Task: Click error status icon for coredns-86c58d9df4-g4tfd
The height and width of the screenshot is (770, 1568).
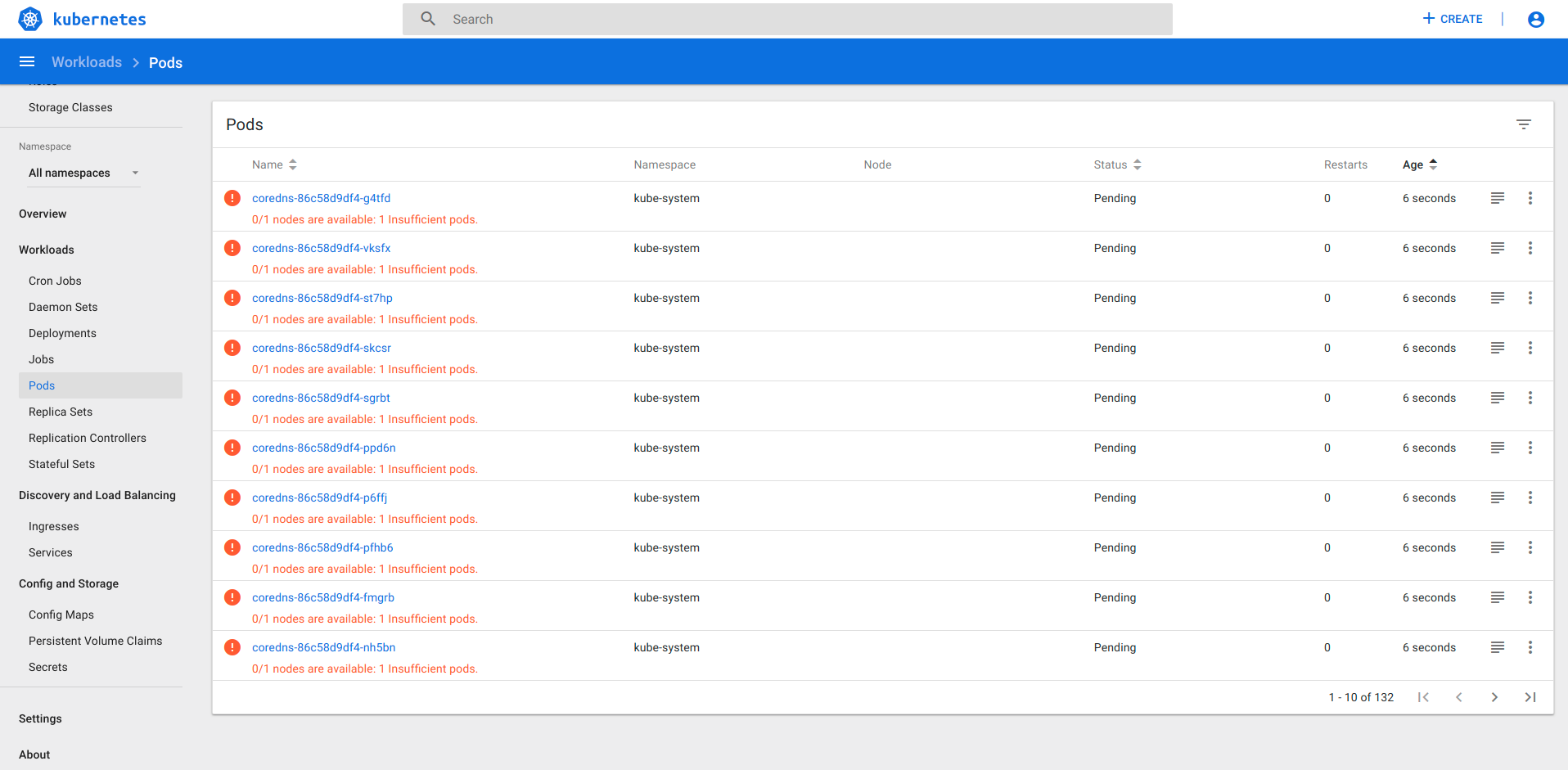Action: tap(232, 198)
